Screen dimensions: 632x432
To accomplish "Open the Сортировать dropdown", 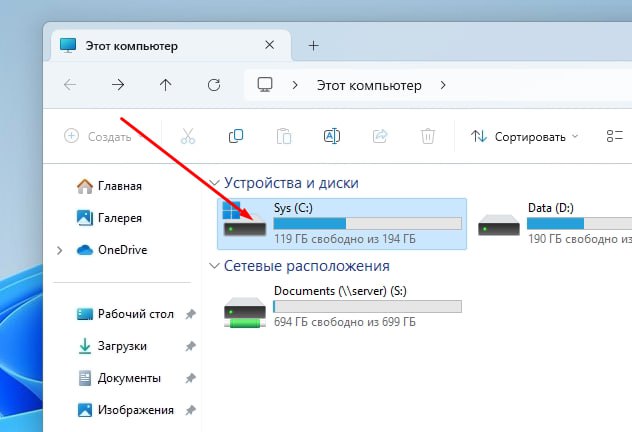I will click(525, 137).
